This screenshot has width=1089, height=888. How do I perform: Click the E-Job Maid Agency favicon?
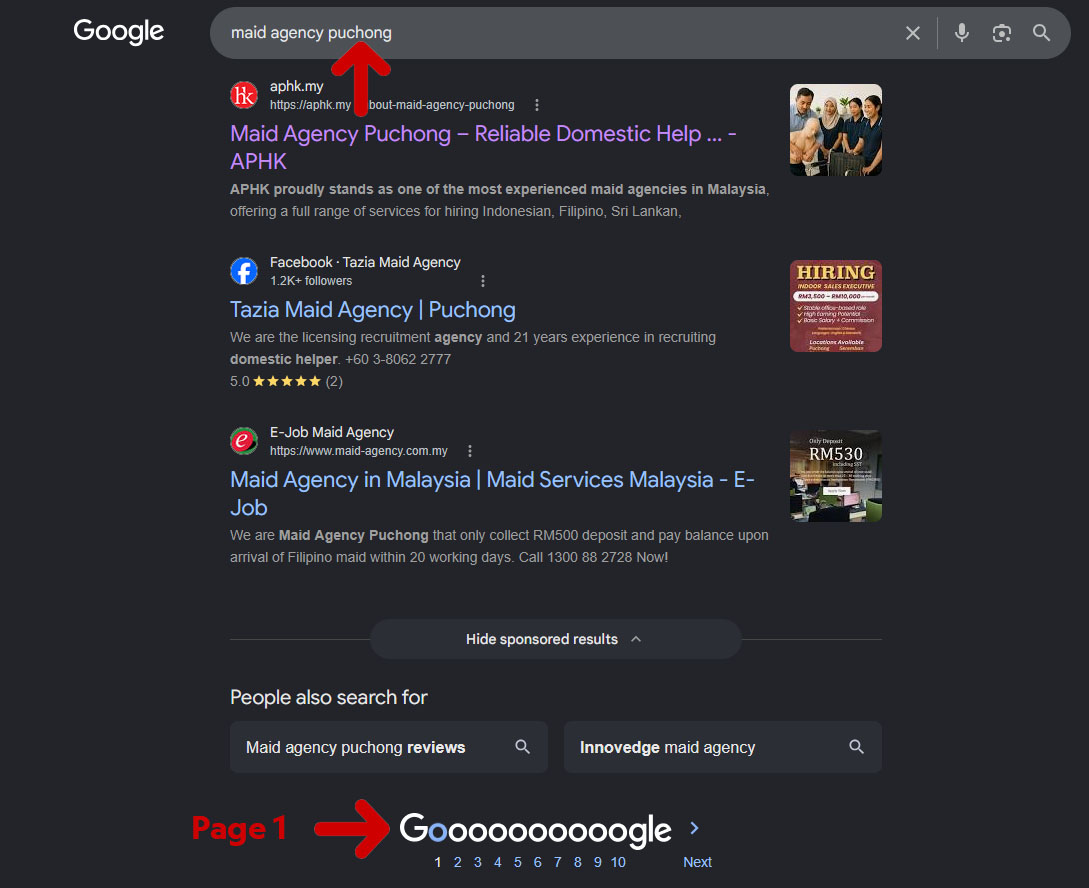244,441
